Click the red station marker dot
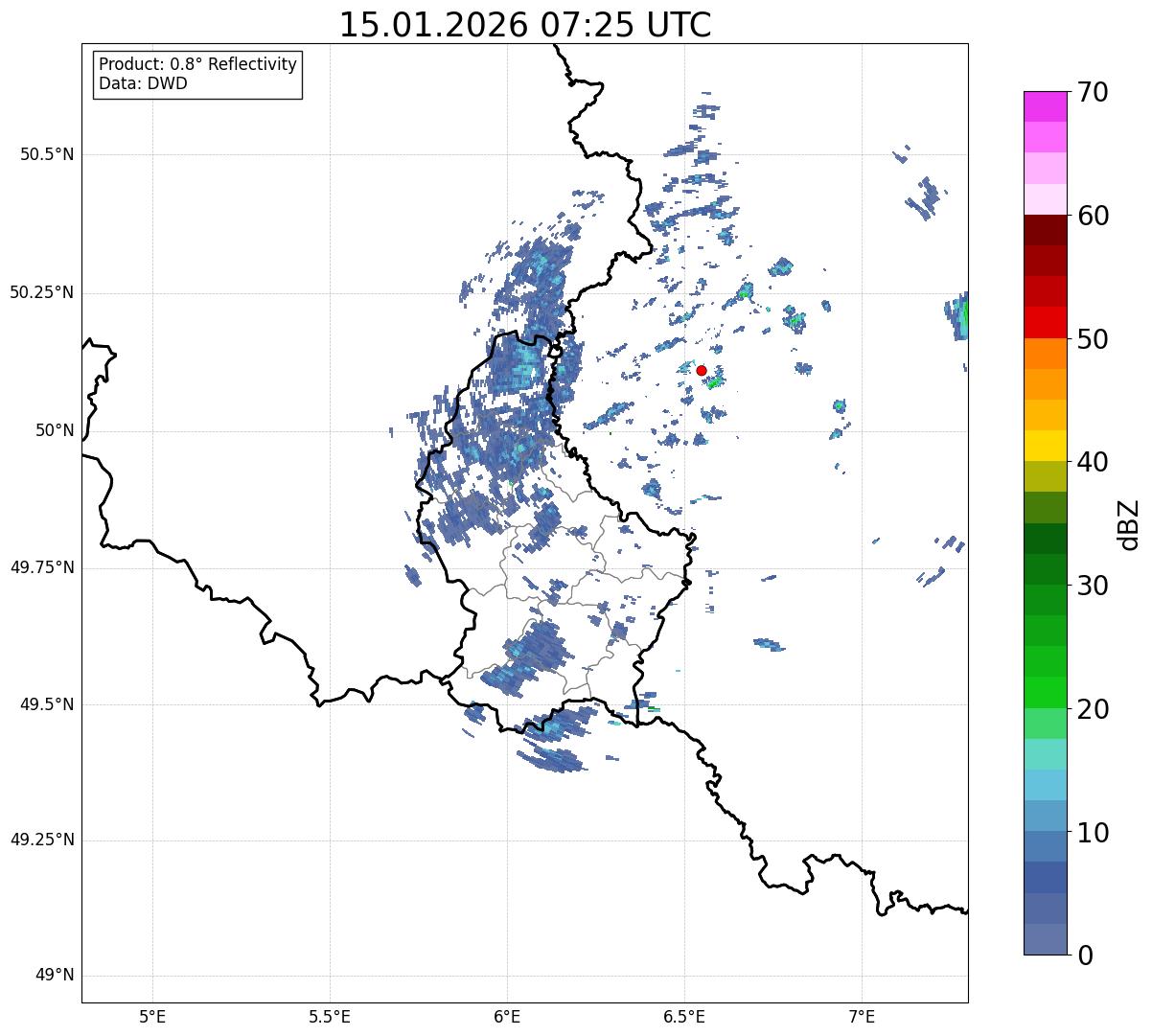 [x=702, y=370]
